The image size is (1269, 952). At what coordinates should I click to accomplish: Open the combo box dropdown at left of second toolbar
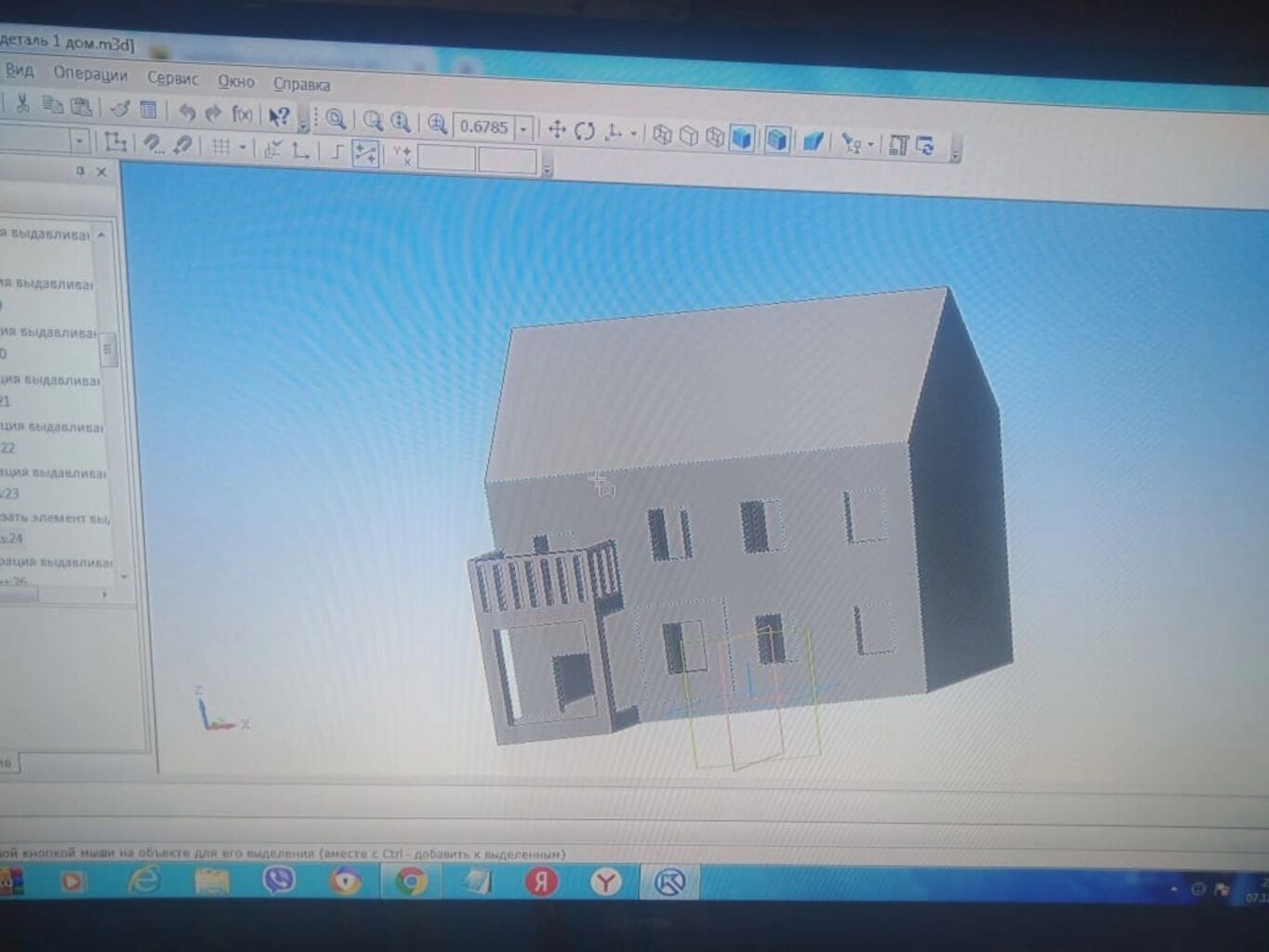(80, 141)
